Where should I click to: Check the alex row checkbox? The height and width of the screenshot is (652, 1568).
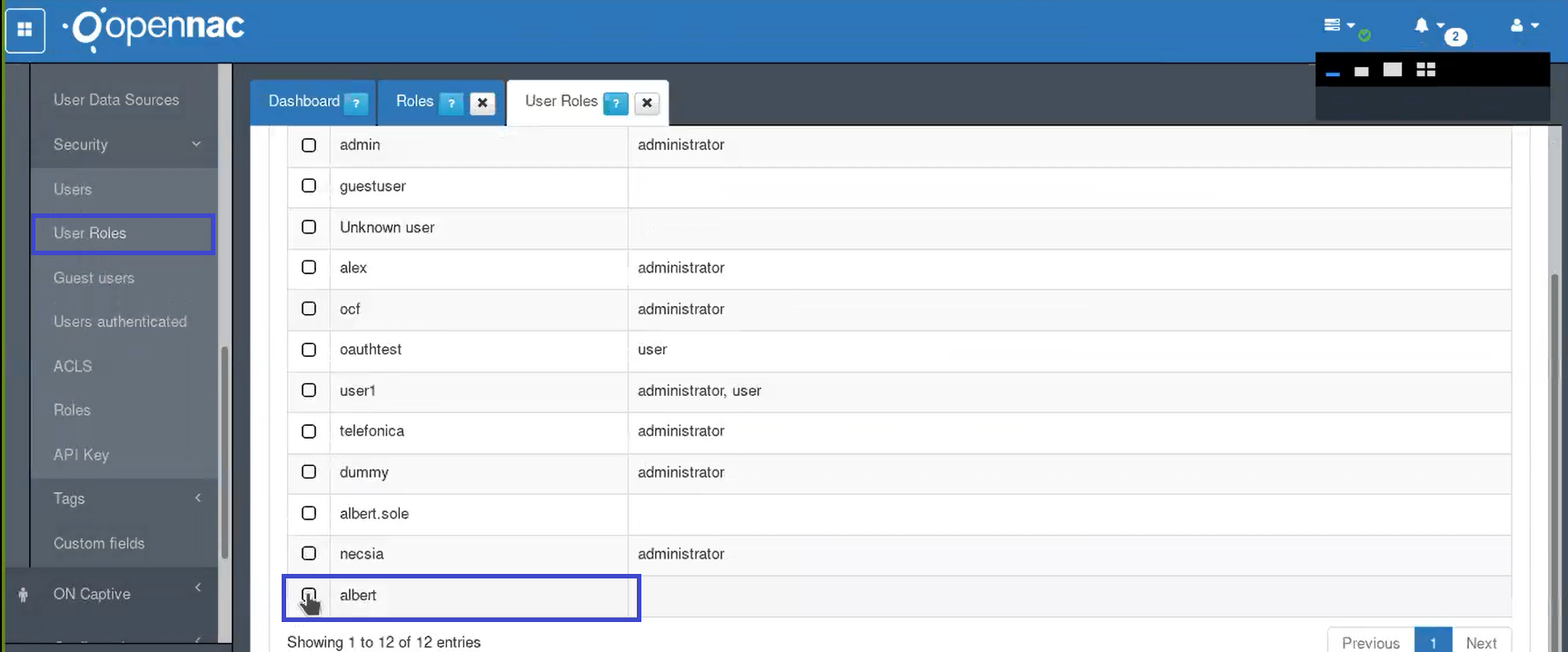coord(309,267)
